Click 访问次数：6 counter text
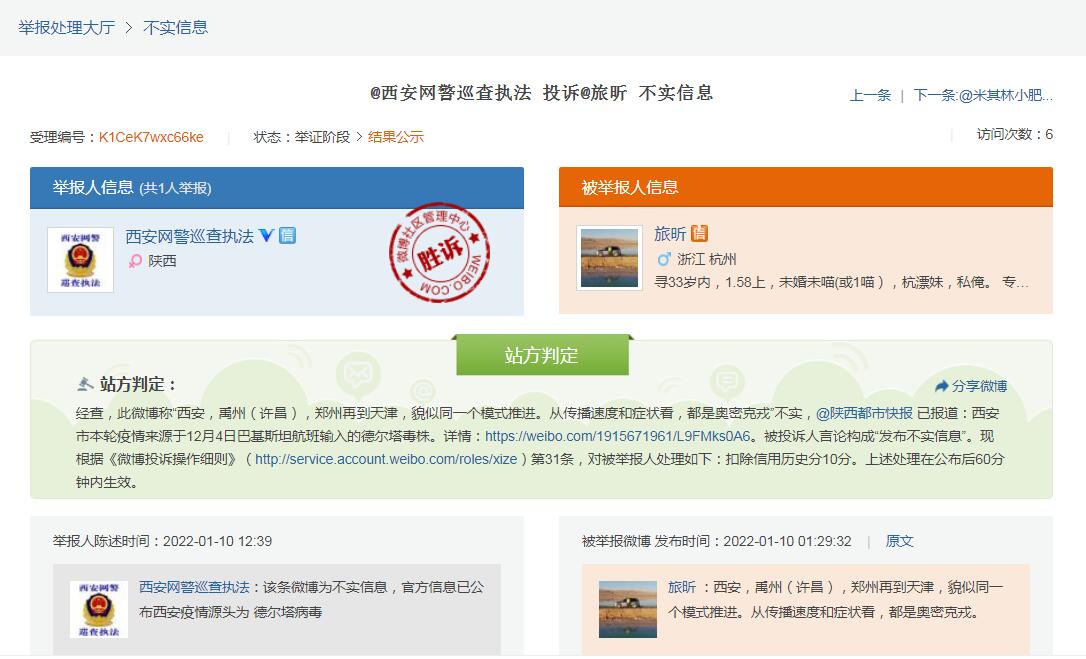This screenshot has height=659, width=1086. tap(1015, 134)
